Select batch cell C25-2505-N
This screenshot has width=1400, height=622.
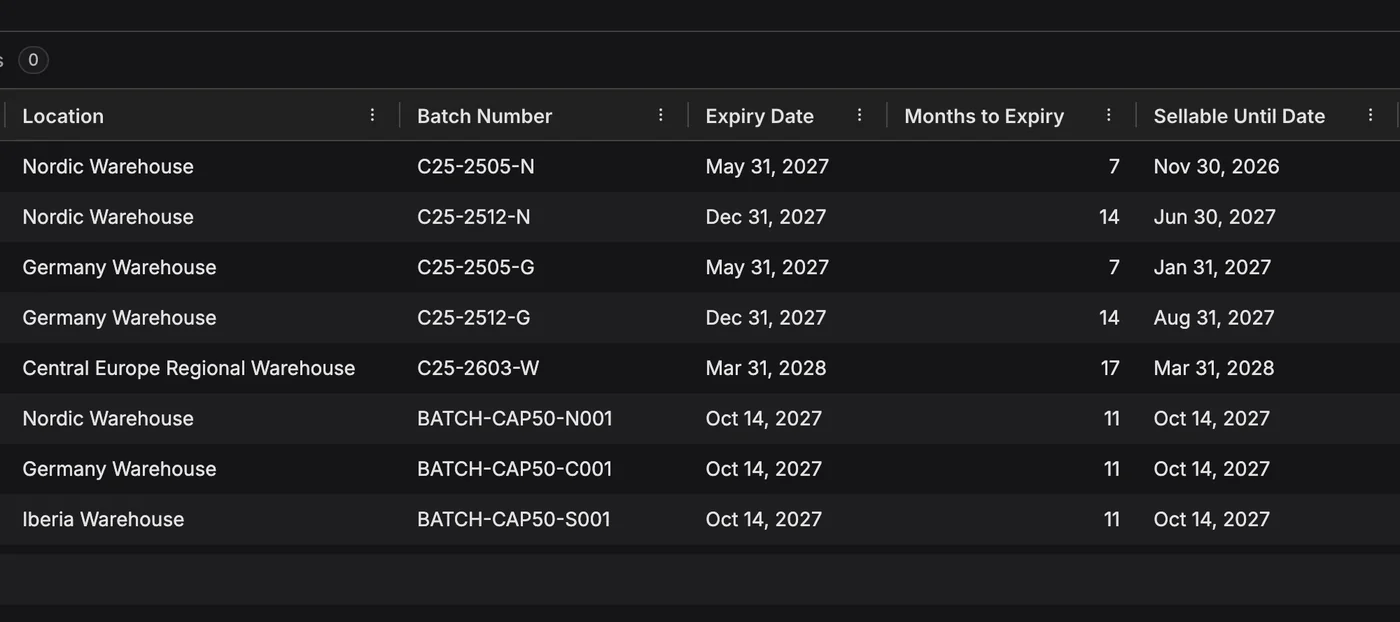click(x=475, y=166)
